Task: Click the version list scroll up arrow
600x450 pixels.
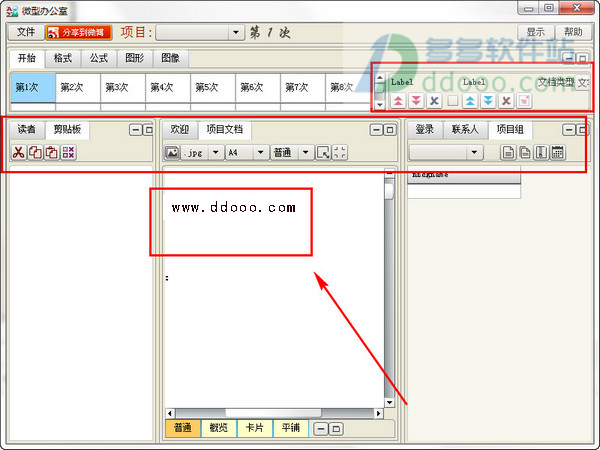Action: 379,78
